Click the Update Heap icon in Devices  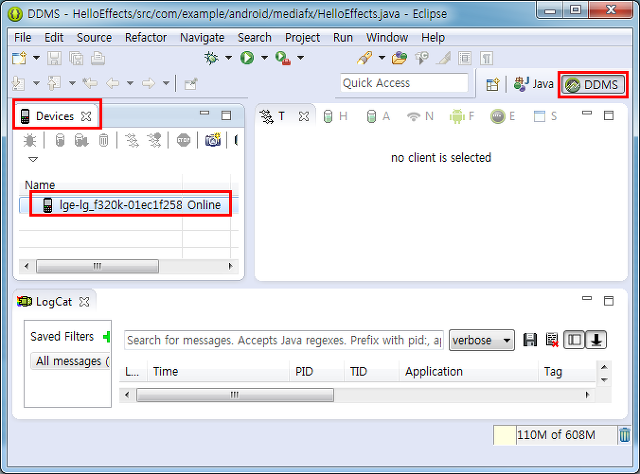point(60,140)
